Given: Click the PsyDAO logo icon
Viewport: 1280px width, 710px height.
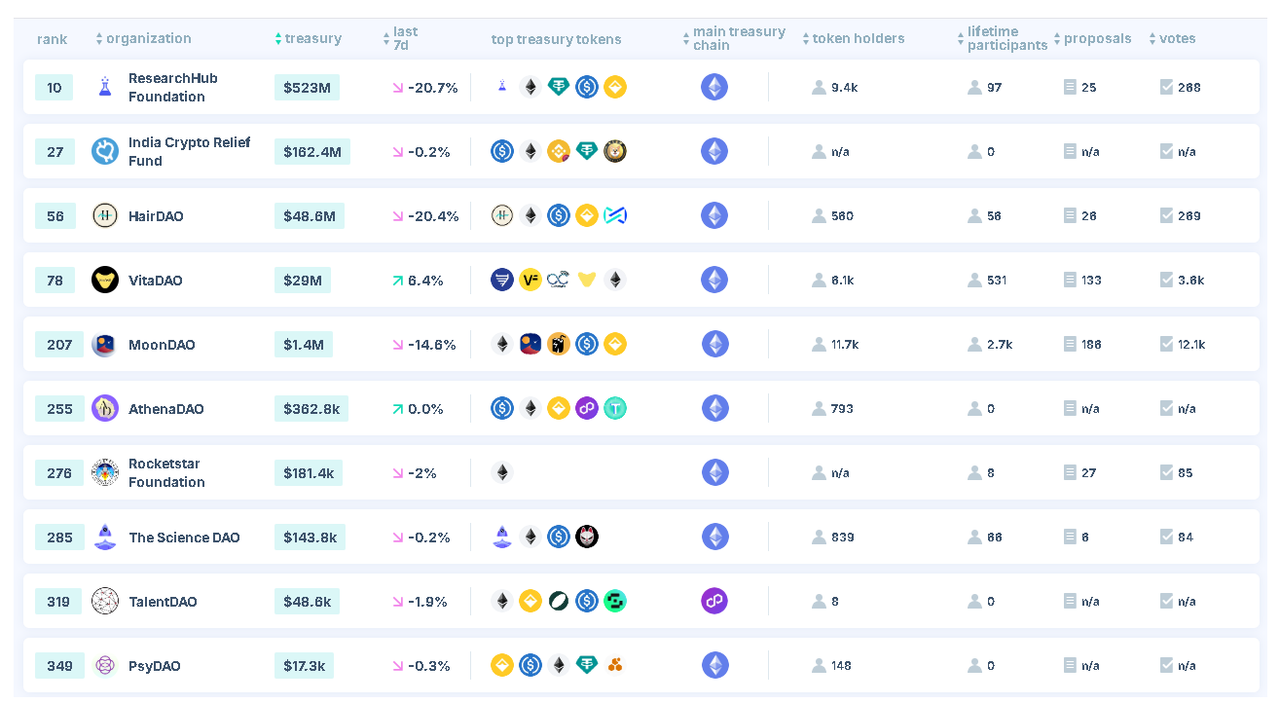Looking at the screenshot, I should [105, 665].
